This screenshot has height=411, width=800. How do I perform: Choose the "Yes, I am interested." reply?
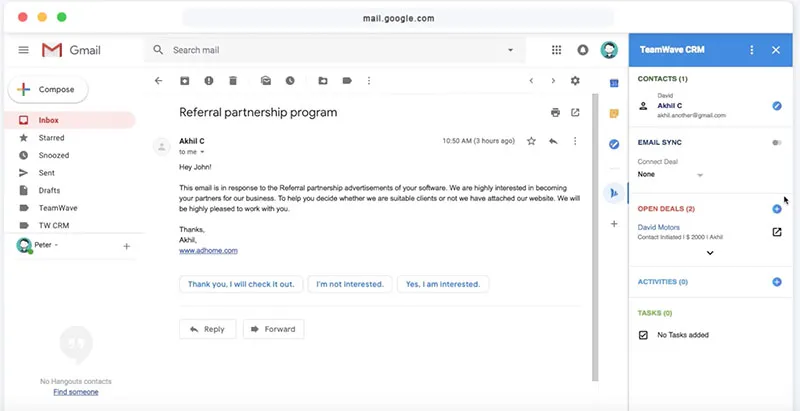coord(443,284)
